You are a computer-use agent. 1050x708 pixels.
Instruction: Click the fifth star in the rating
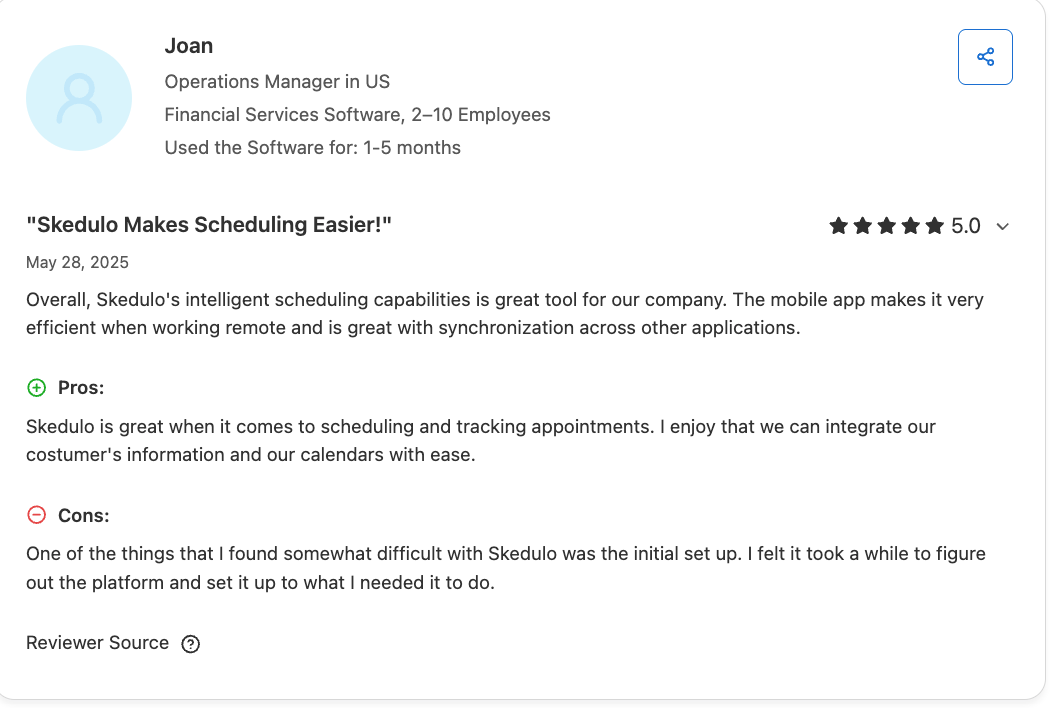[x=934, y=226]
